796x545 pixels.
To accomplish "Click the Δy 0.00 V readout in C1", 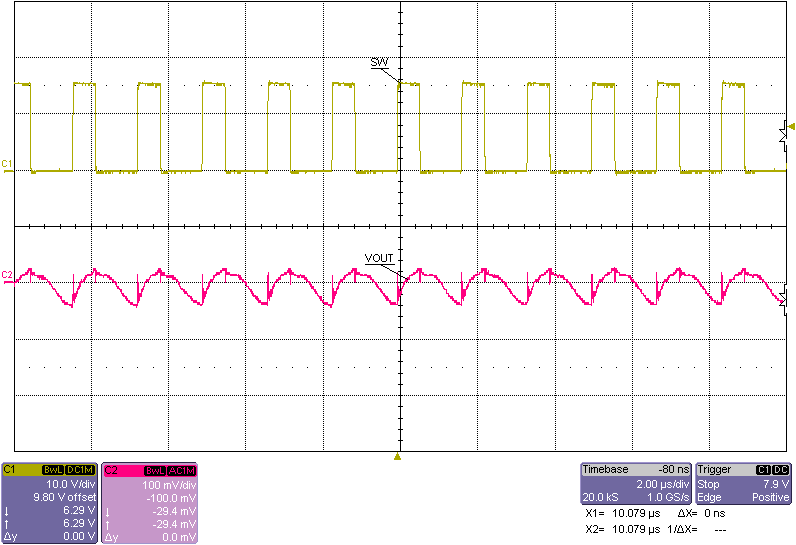I will click(x=50, y=536).
